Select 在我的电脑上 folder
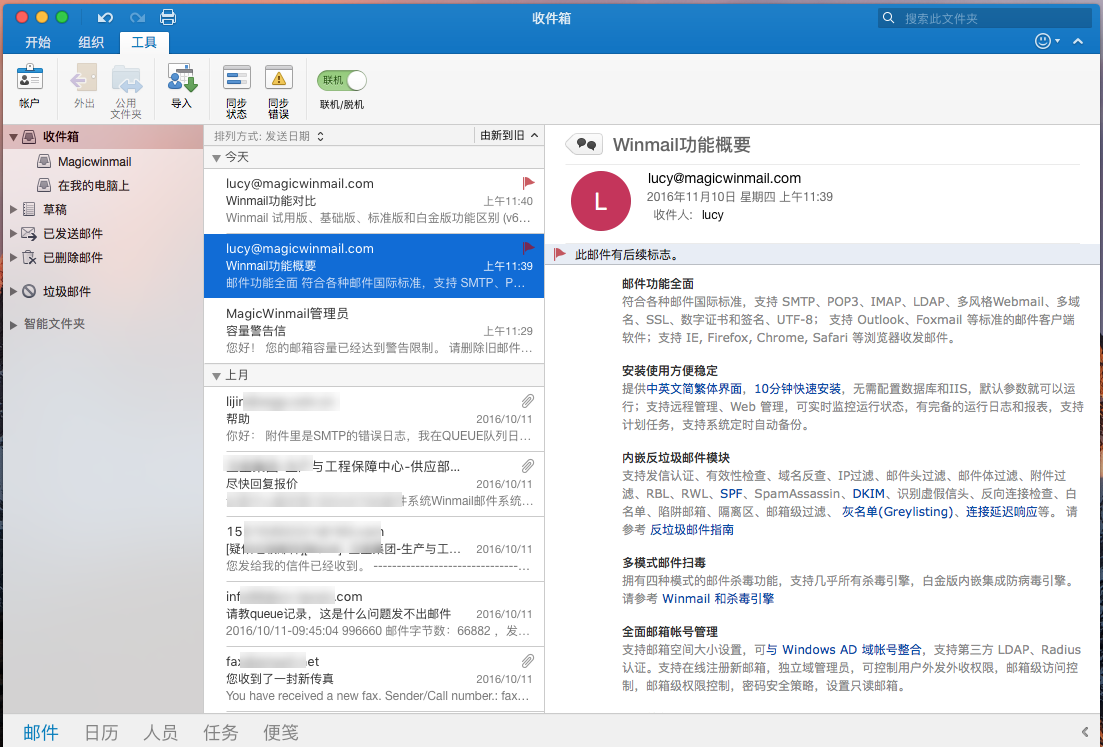The width and height of the screenshot is (1103, 747). point(94,186)
